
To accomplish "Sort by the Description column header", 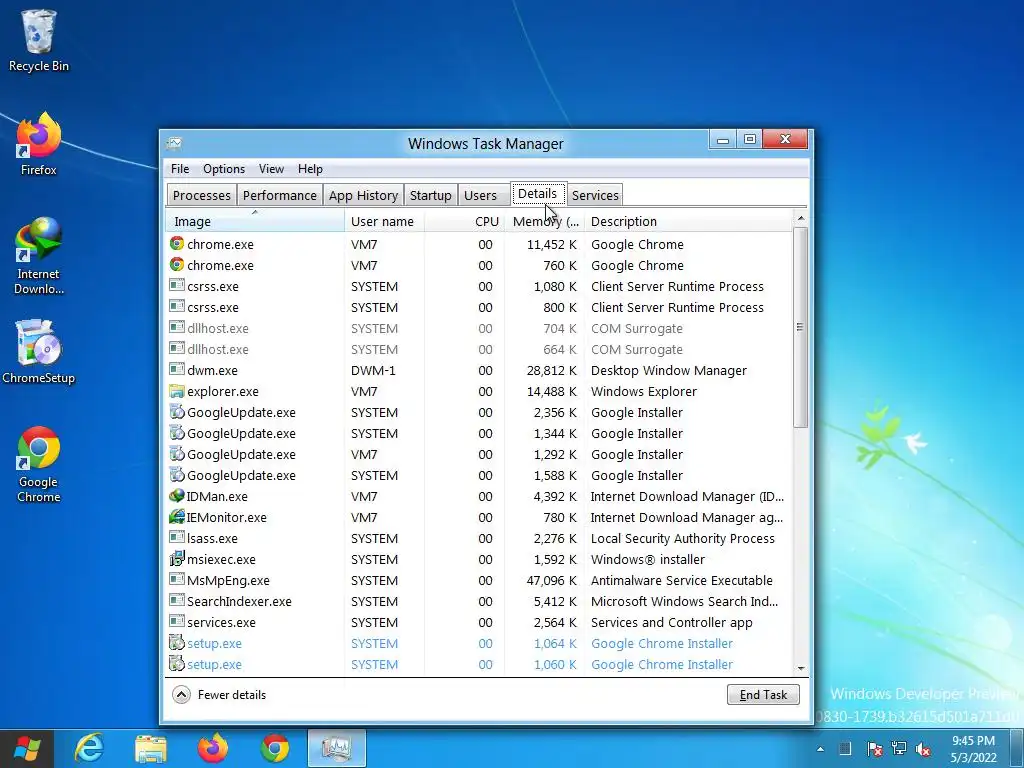I will tap(688, 221).
